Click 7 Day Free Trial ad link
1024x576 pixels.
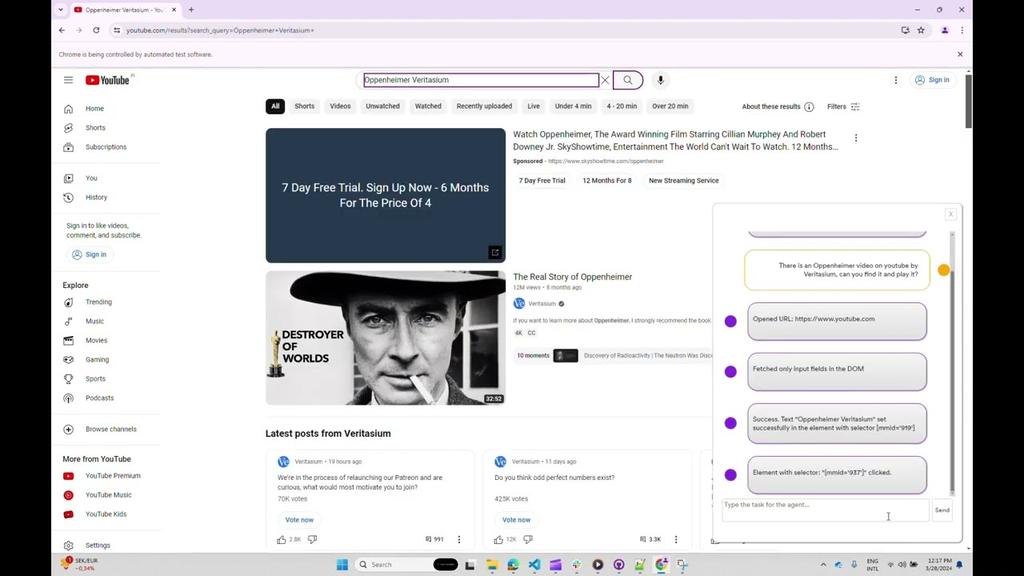(542, 181)
